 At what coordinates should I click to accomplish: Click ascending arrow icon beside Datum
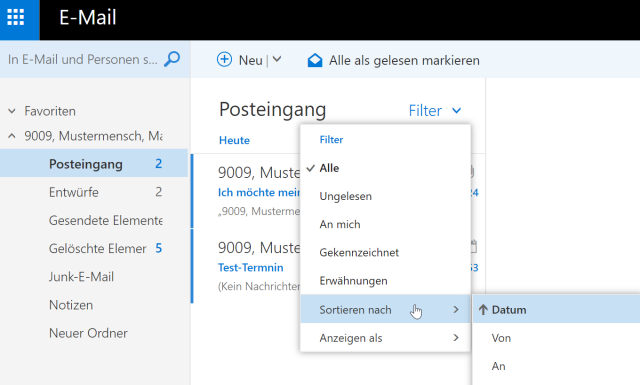tap(483, 310)
